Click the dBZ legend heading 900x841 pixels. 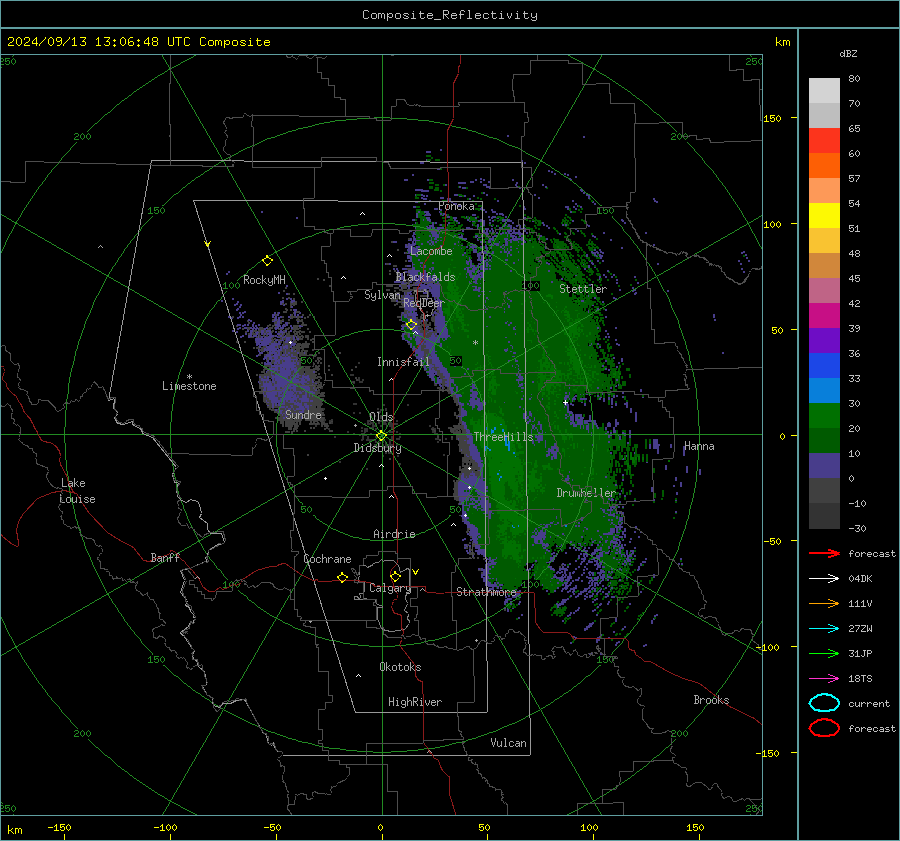tap(848, 53)
